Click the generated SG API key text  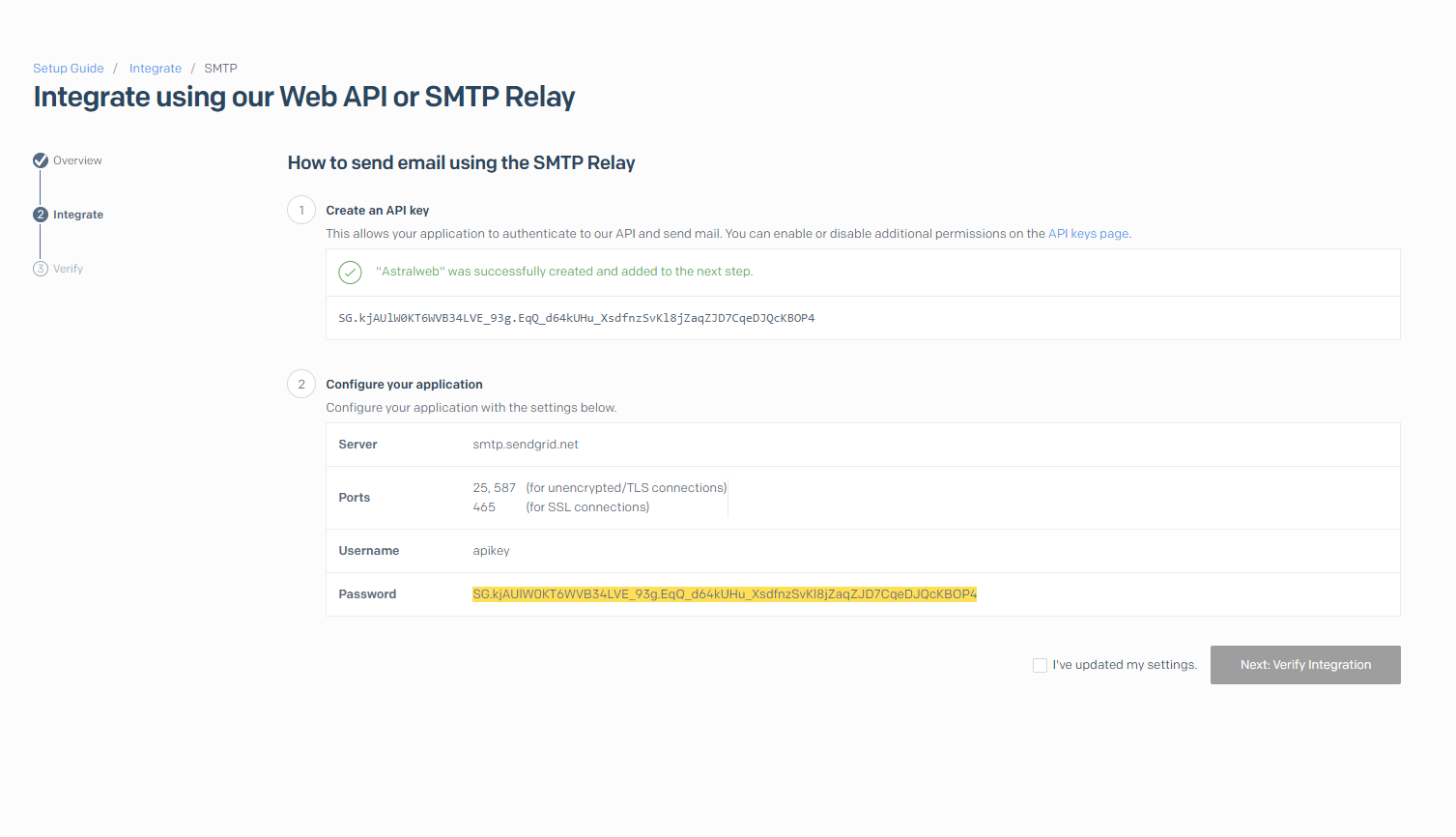tap(576, 317)
